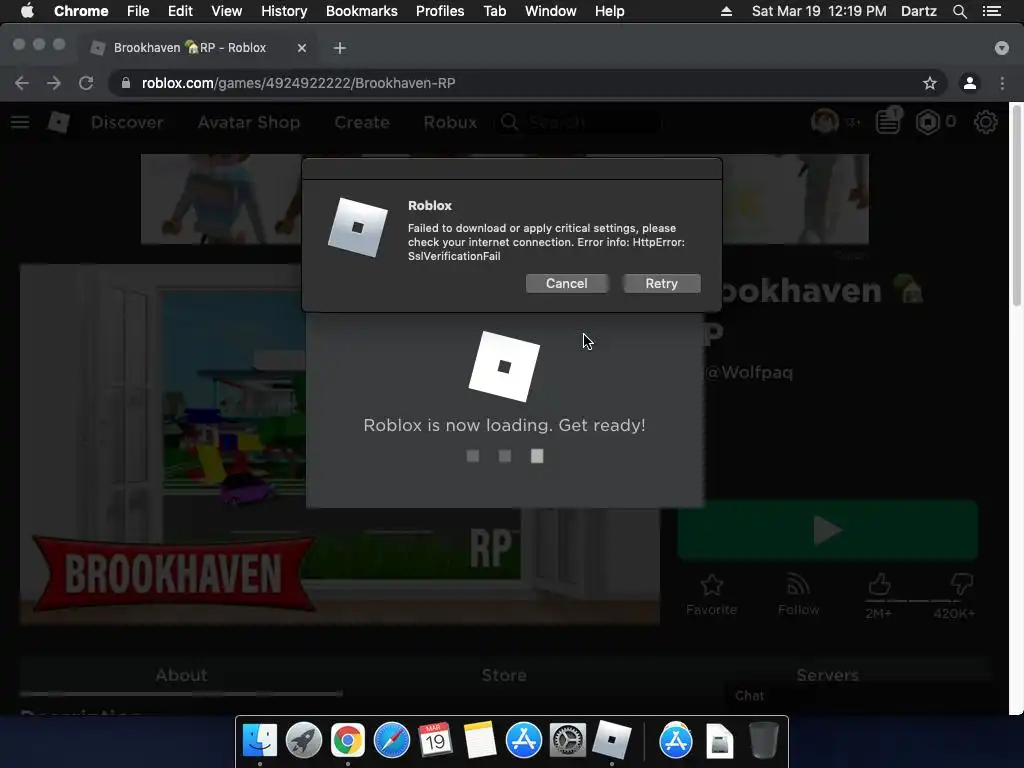This screenshot has height=768, width=1024.
Task: Open the Window menu
Action: (551, 11)
